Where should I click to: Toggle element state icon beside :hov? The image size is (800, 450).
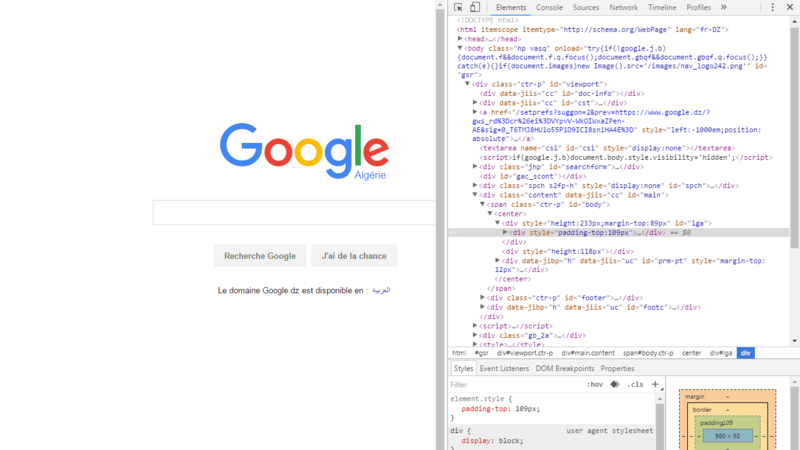615,384
